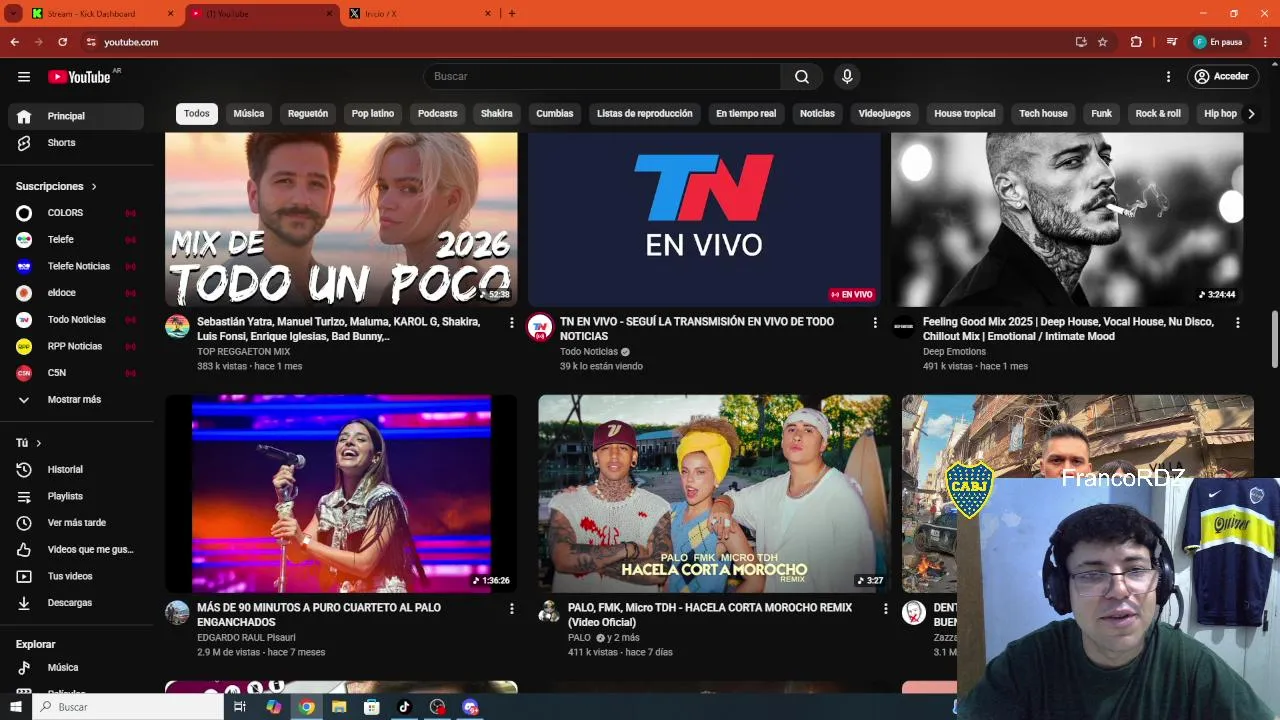1280x720 pixels.
Task: Click the Acceder sign-in button
Action: click(x=1222, y=77)
